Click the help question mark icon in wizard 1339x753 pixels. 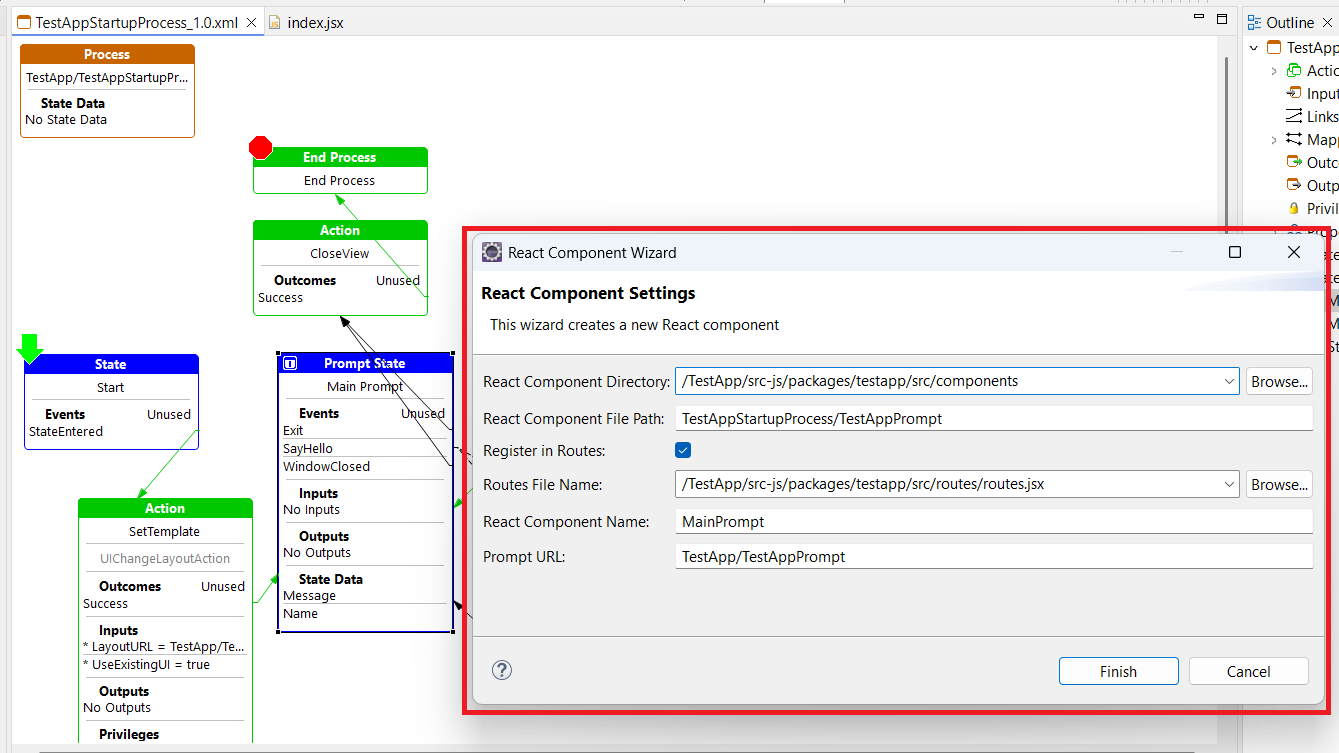pos(502,670)
